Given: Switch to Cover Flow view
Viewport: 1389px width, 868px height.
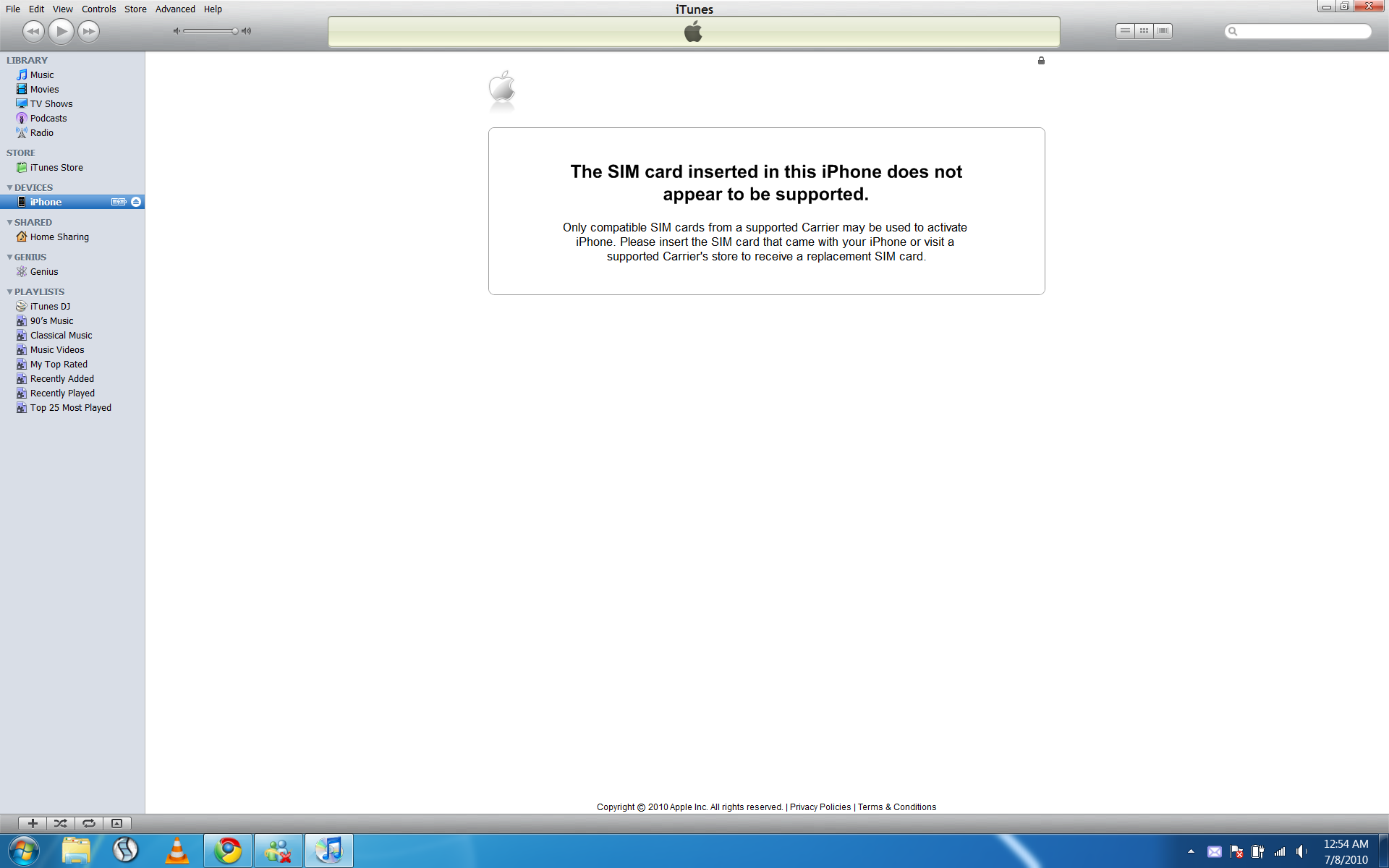Looking at the screenshot, I should [1163, 31].
